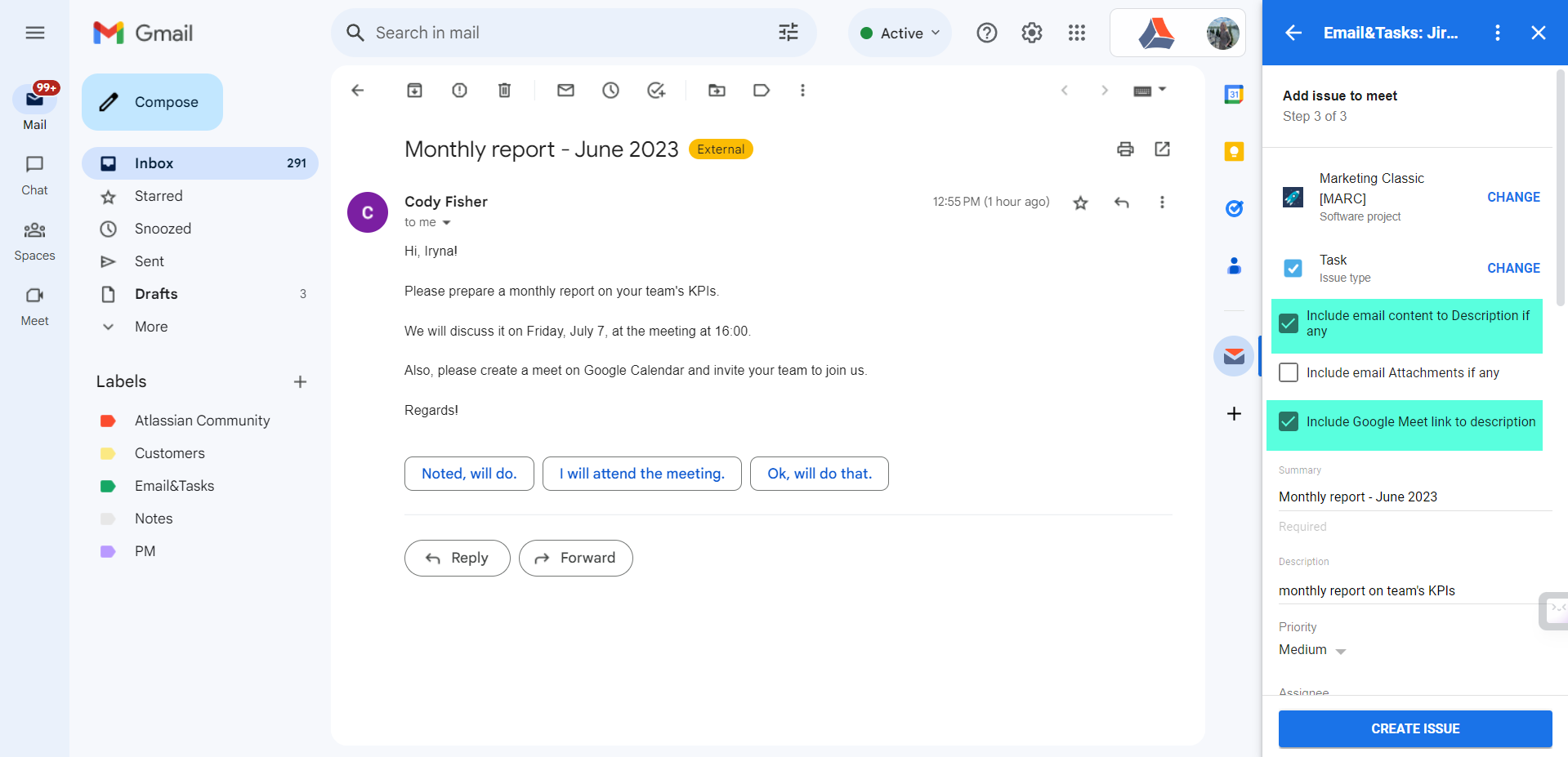Switch to the Spaces tab
This screenshot has width=1568, height=757.
click(34, 240)
